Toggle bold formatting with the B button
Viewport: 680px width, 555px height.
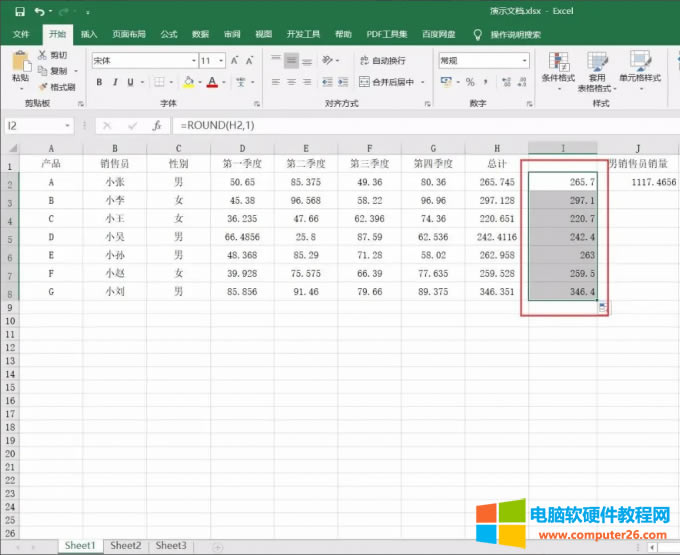[100, 82]
